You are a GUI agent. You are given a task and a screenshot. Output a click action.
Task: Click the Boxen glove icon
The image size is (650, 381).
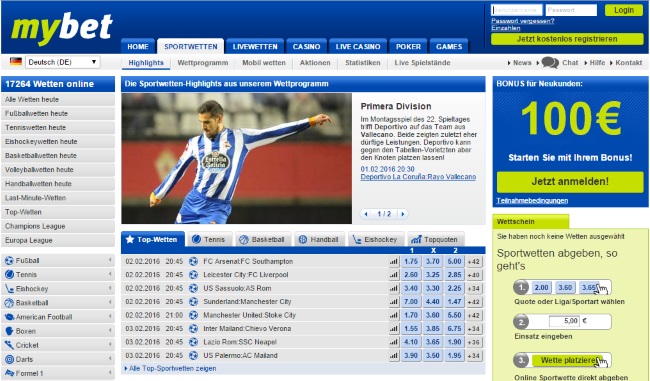coord(9,331)
